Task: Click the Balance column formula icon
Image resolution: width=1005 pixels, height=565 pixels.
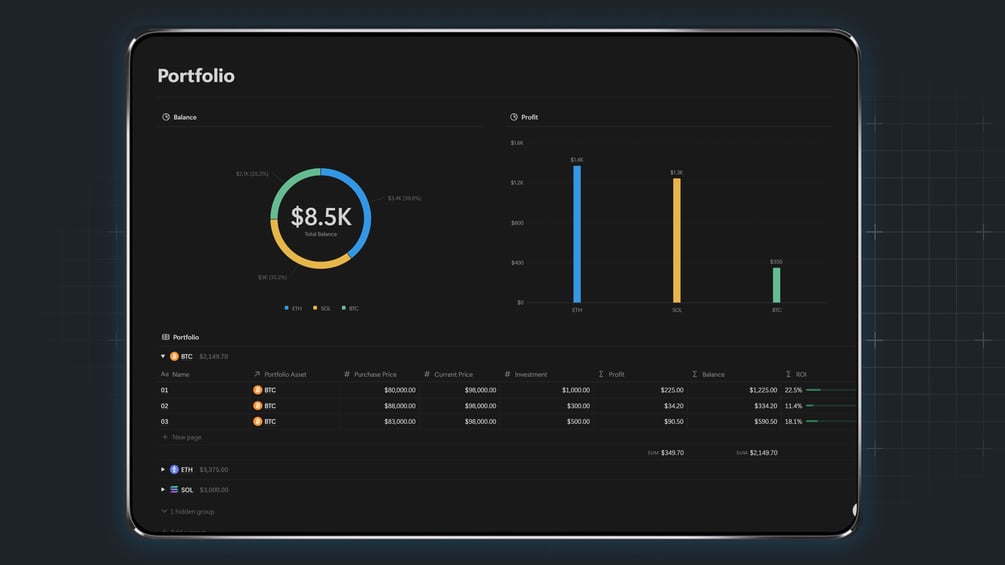Action: (695, 374)
